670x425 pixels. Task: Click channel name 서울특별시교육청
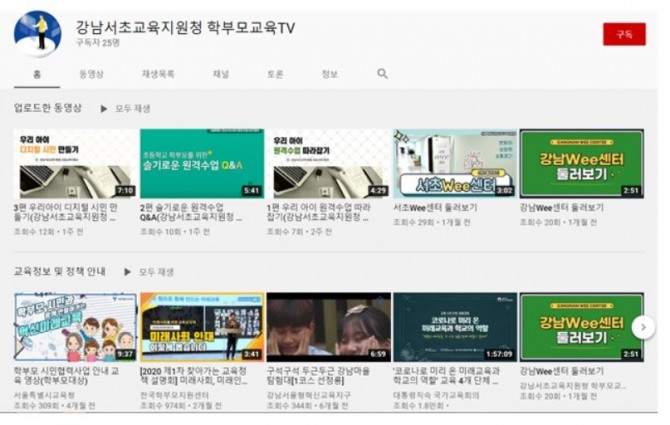(44, 396)
